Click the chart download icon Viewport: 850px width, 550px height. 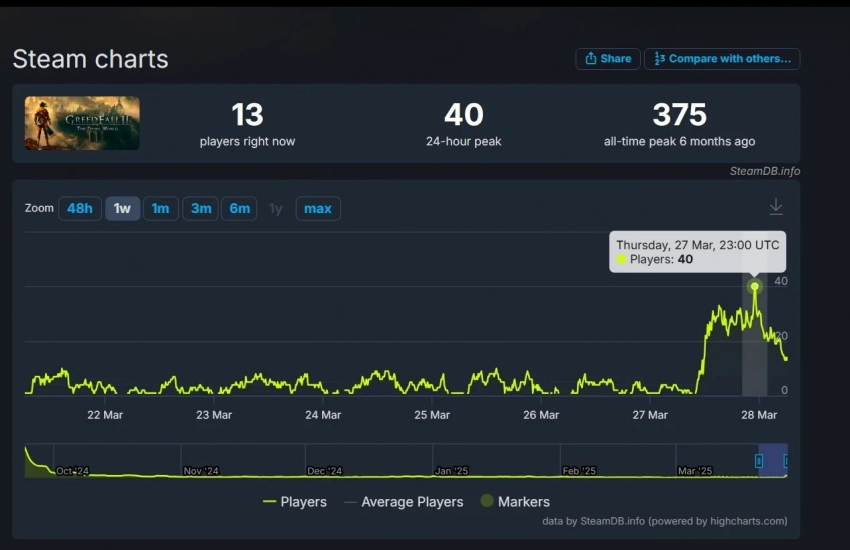coord(776,207)
